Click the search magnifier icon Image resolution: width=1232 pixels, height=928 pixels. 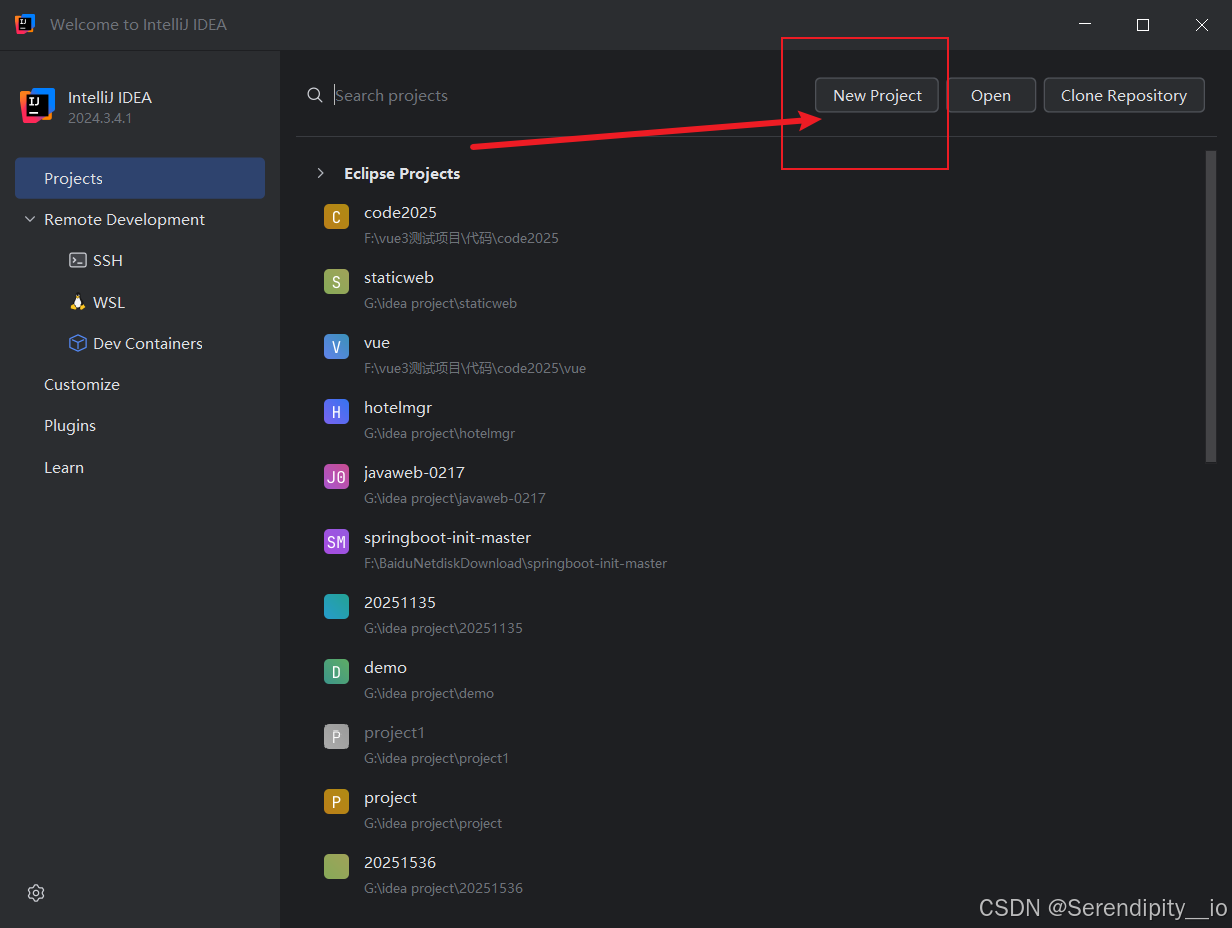(315, 95)
